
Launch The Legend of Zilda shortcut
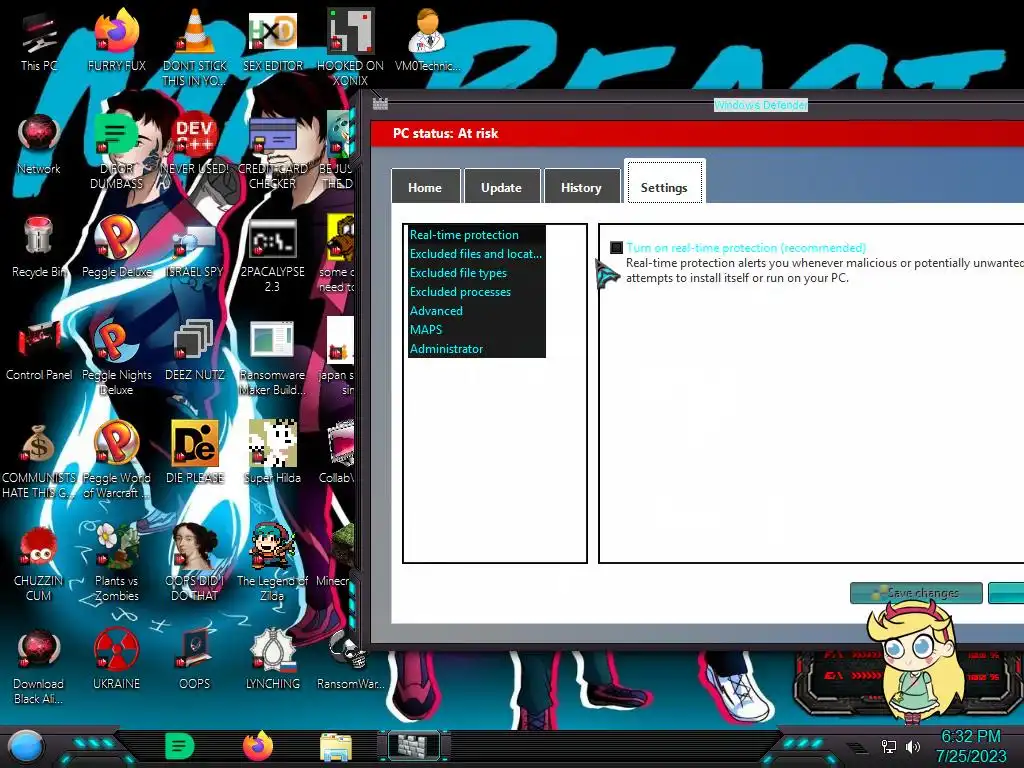(x=272, y=564)
